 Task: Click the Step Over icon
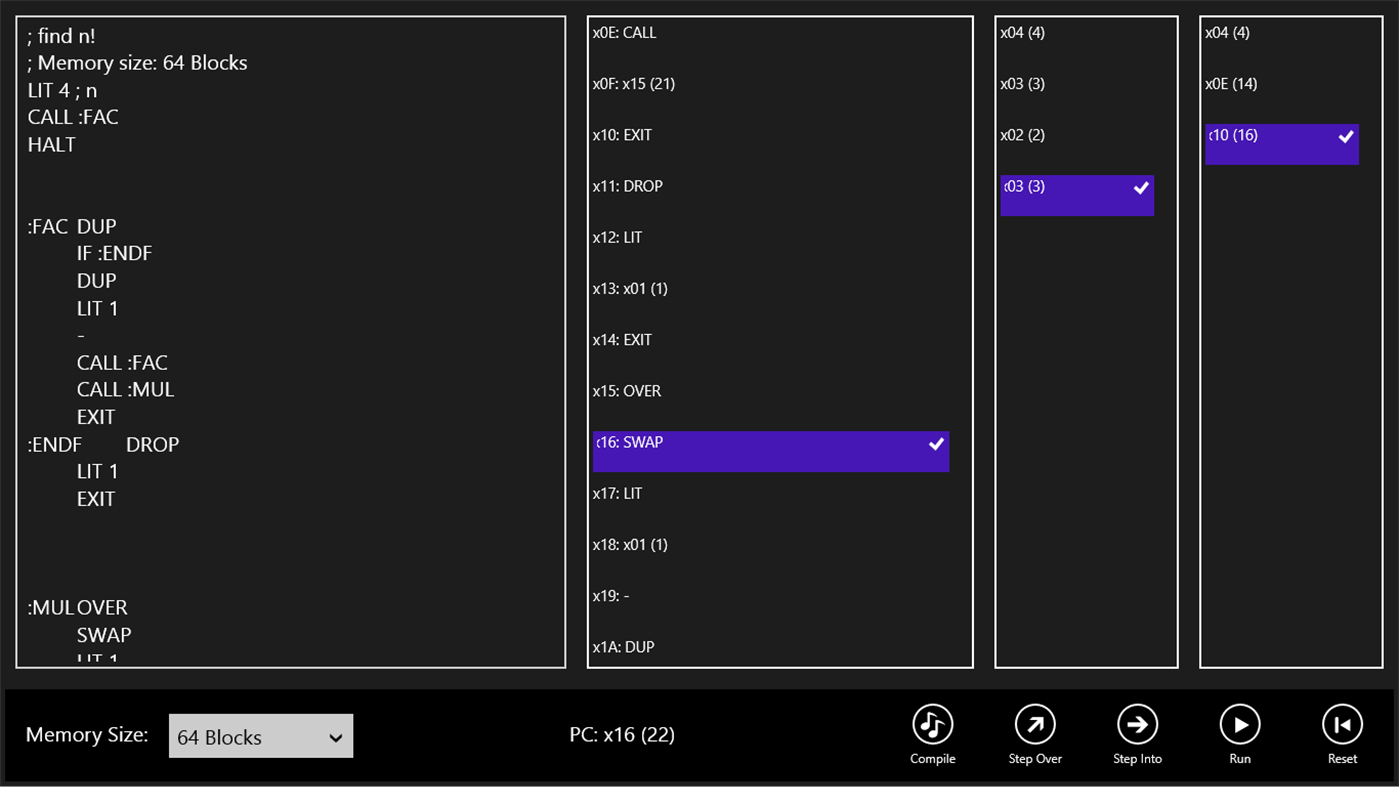click(1035, 724)
